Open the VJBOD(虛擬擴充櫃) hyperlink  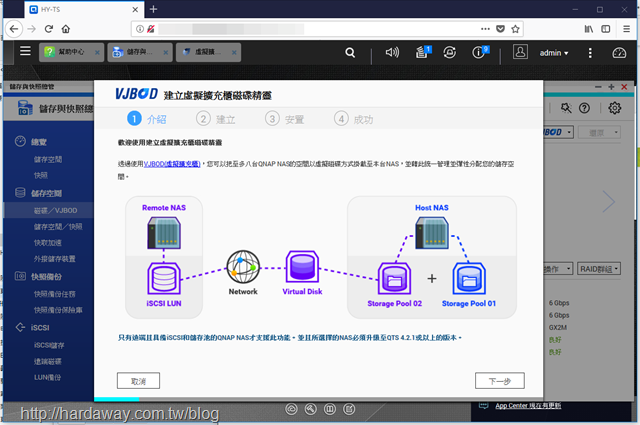point(171,164)
